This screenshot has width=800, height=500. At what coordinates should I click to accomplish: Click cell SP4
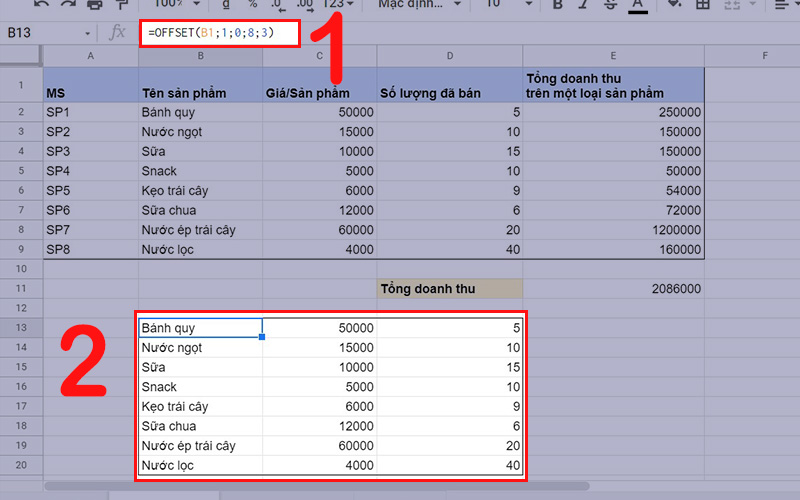[91, 171]
